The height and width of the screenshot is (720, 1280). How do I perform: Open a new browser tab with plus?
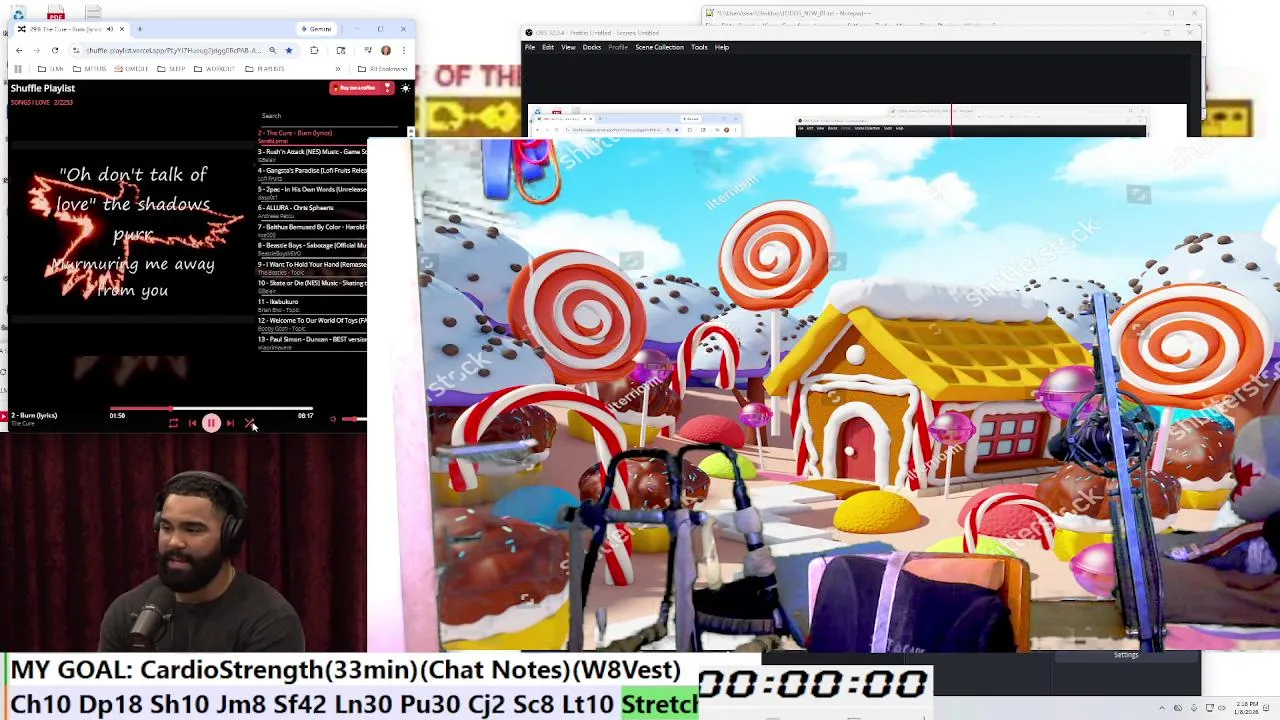140,29
